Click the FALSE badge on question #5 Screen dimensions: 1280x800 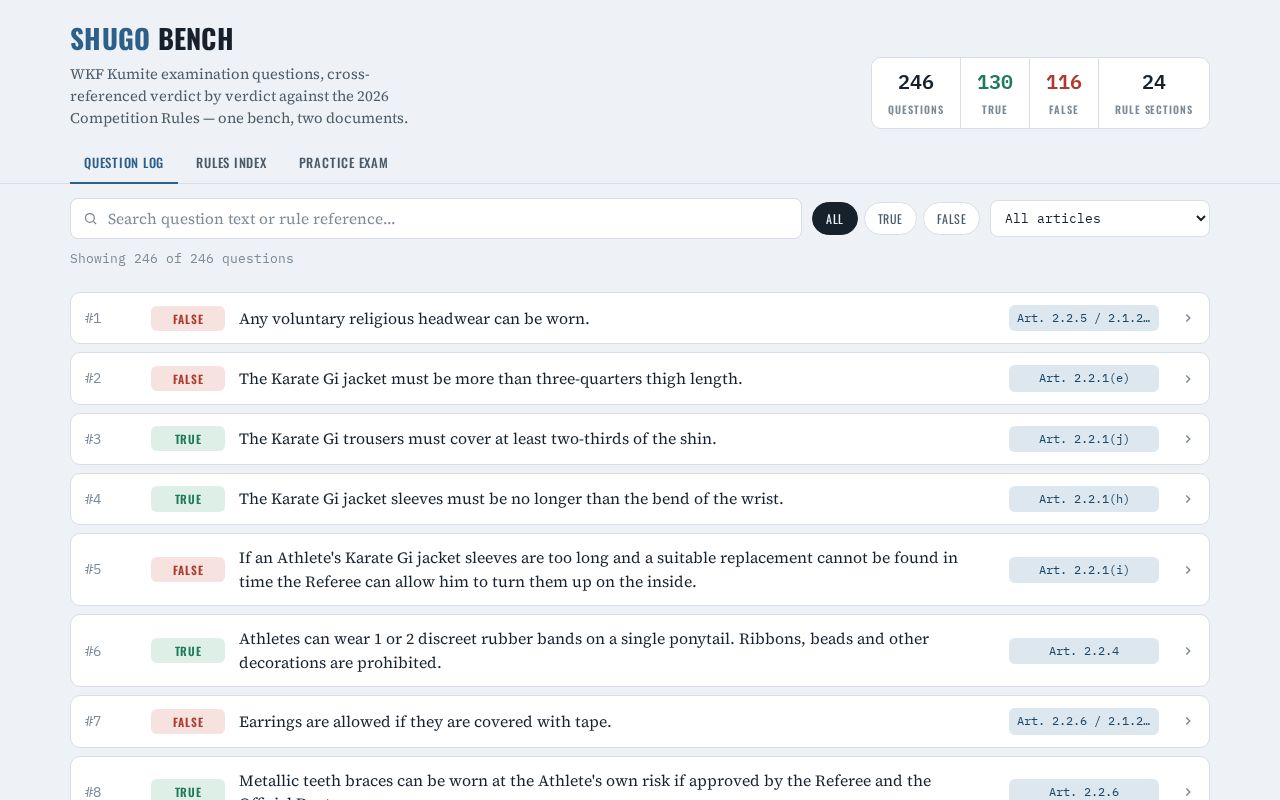coord(188,570)
